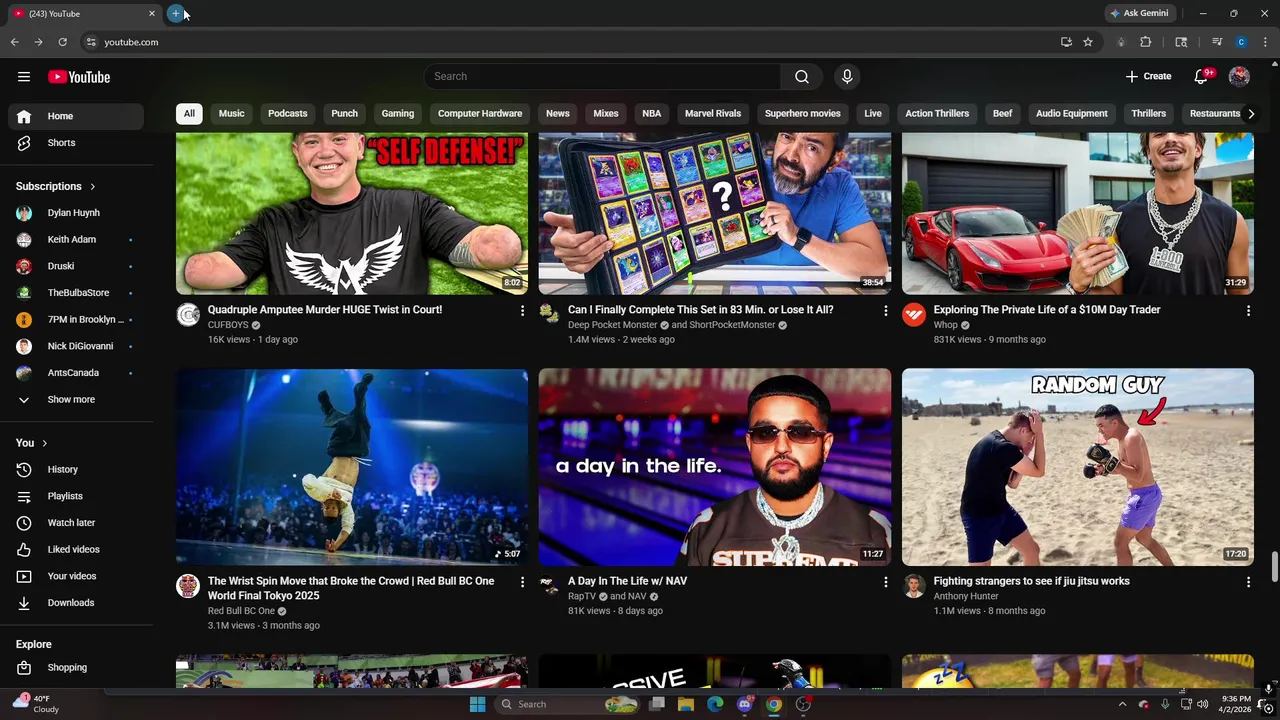Click taskbar Search box
Image resolution: width=1280 pixels, height=720 pixels.
click(567, 705)
